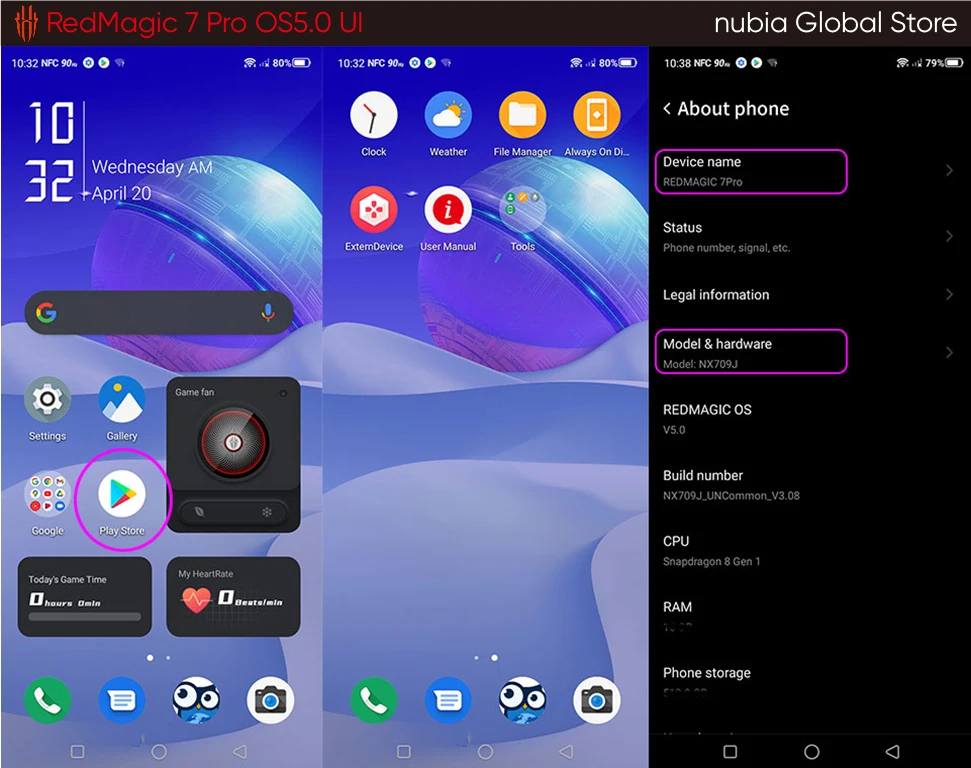
Task: Open the clock date widget on home screen
Action: 119,152
